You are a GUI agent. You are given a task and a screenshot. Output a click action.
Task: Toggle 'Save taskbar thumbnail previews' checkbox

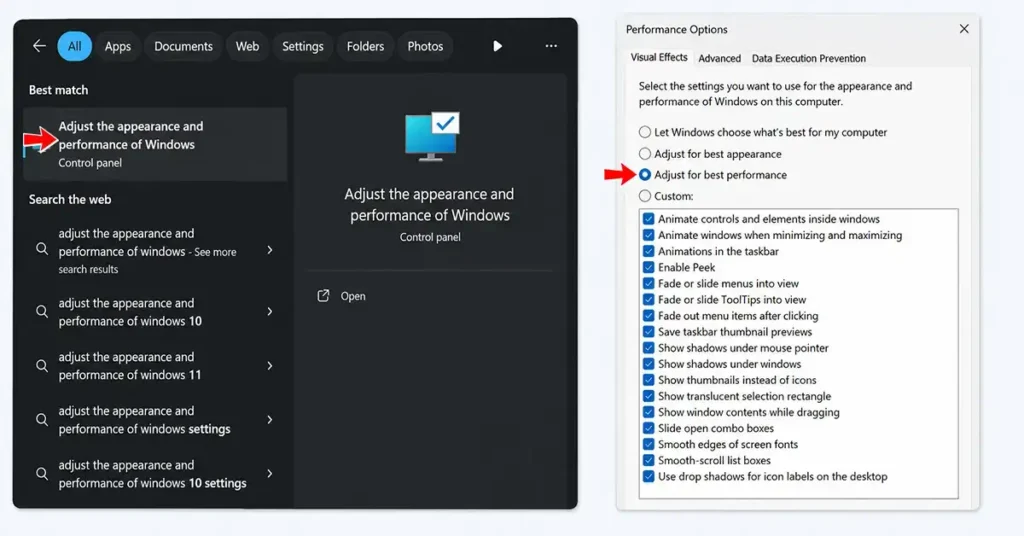pos(648,332)
